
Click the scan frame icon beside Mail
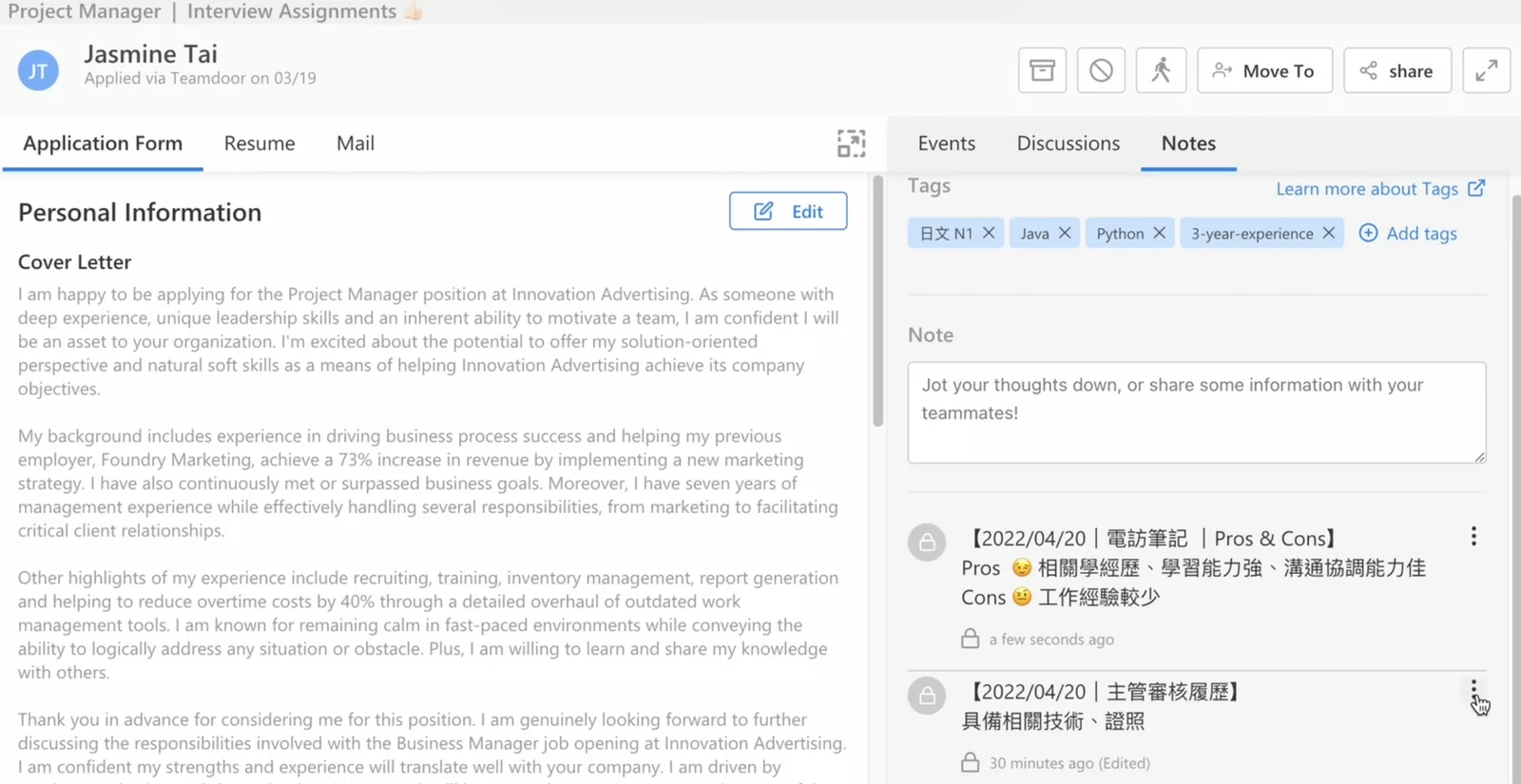(851, 143)
